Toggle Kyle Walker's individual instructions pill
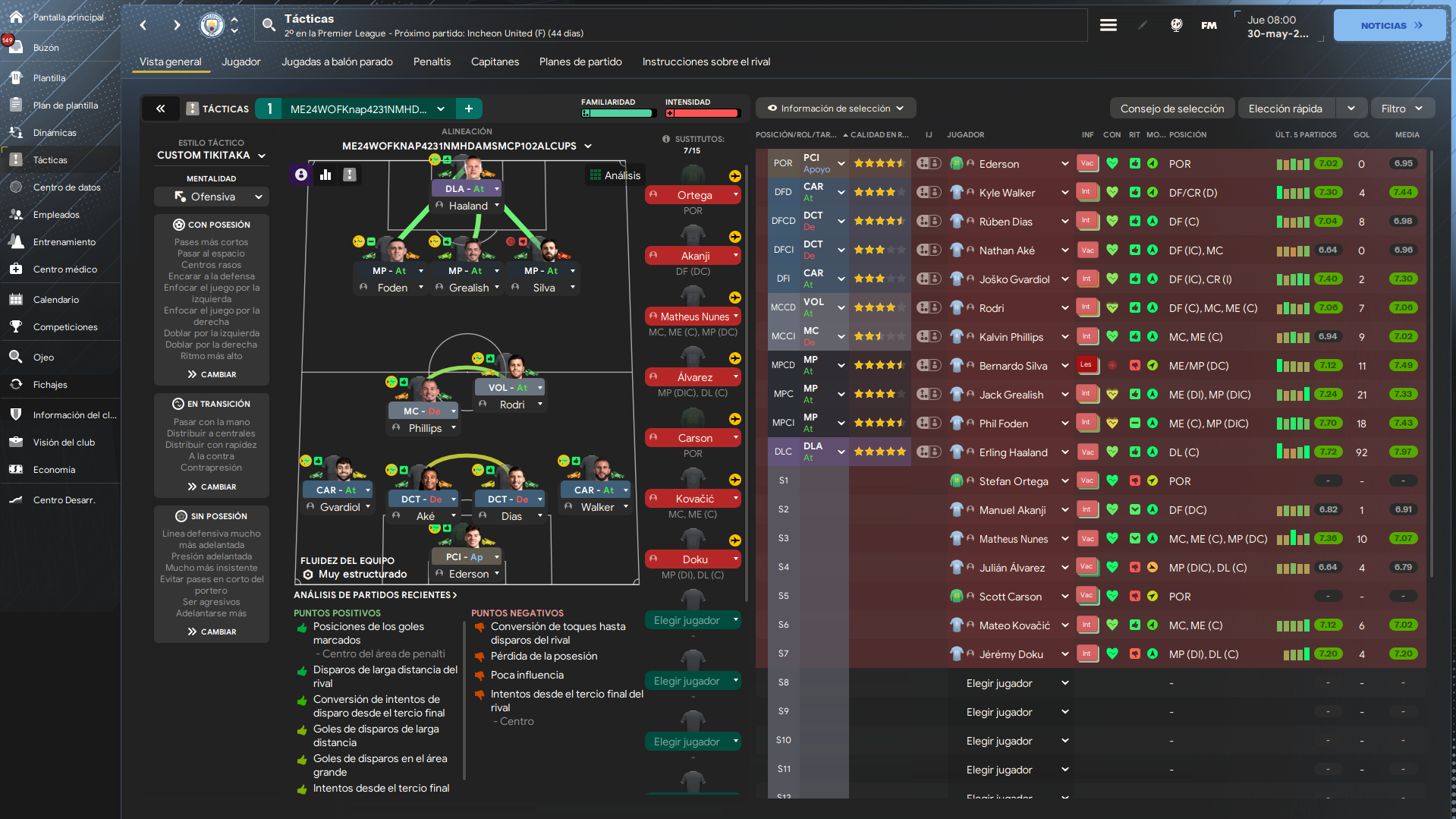 click(x=929, y=192)
